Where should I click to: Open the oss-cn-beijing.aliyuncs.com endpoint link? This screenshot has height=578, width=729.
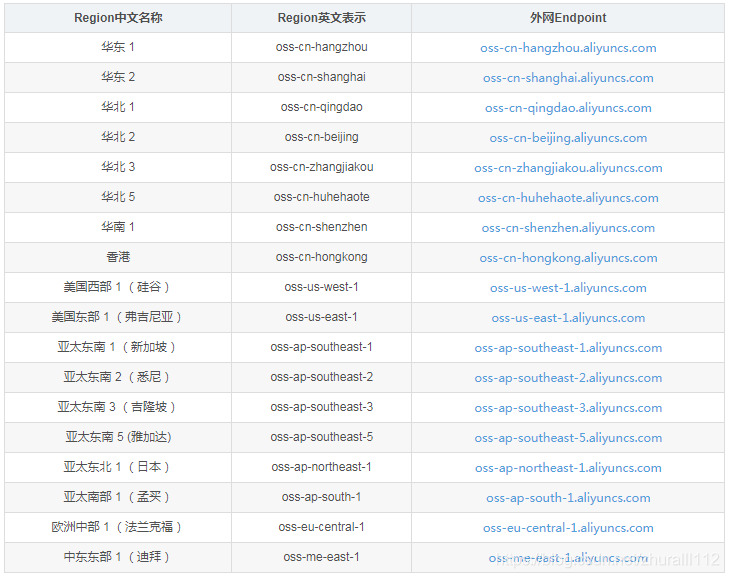tap(568, 138)
